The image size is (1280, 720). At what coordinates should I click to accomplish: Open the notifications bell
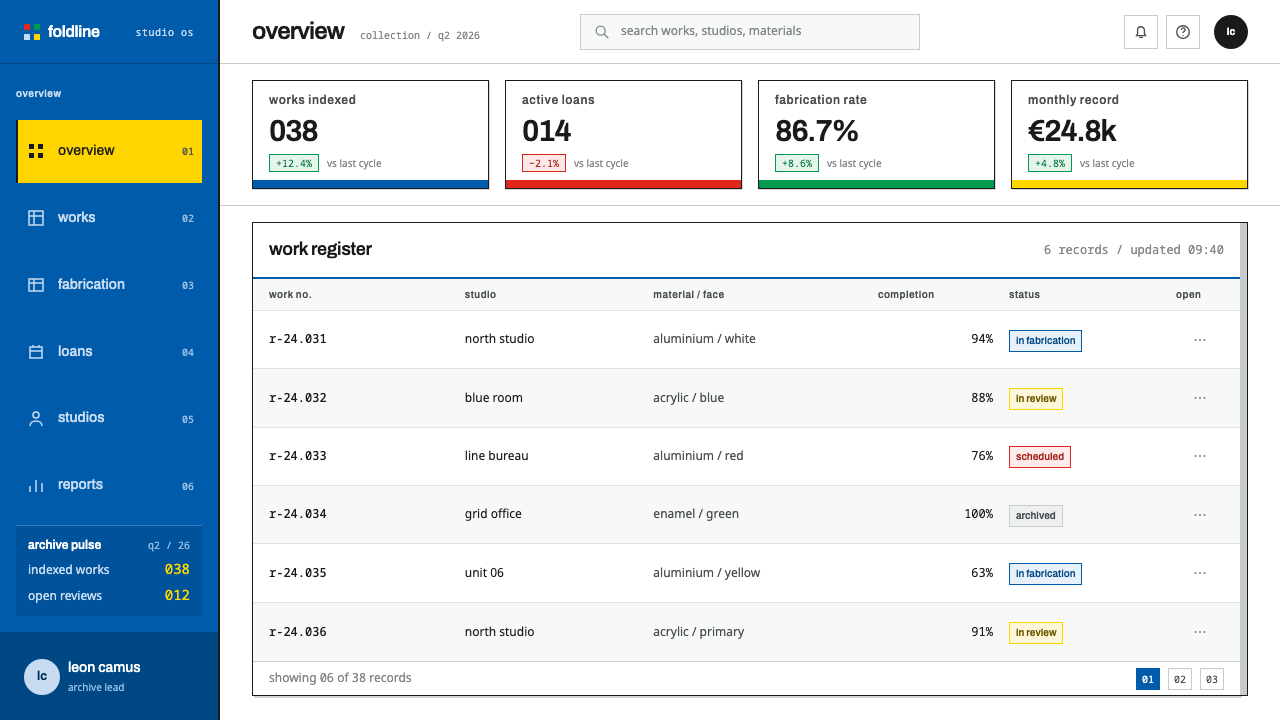(1141, 32)
